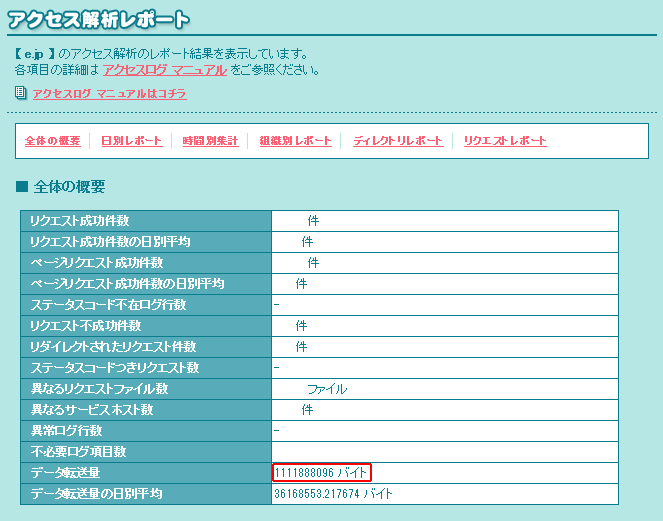The height and width of the screenshot is (521, 663).
Task: Click the document icon beside the manual link
Action: pyautogui.click(x=21, y=93)
